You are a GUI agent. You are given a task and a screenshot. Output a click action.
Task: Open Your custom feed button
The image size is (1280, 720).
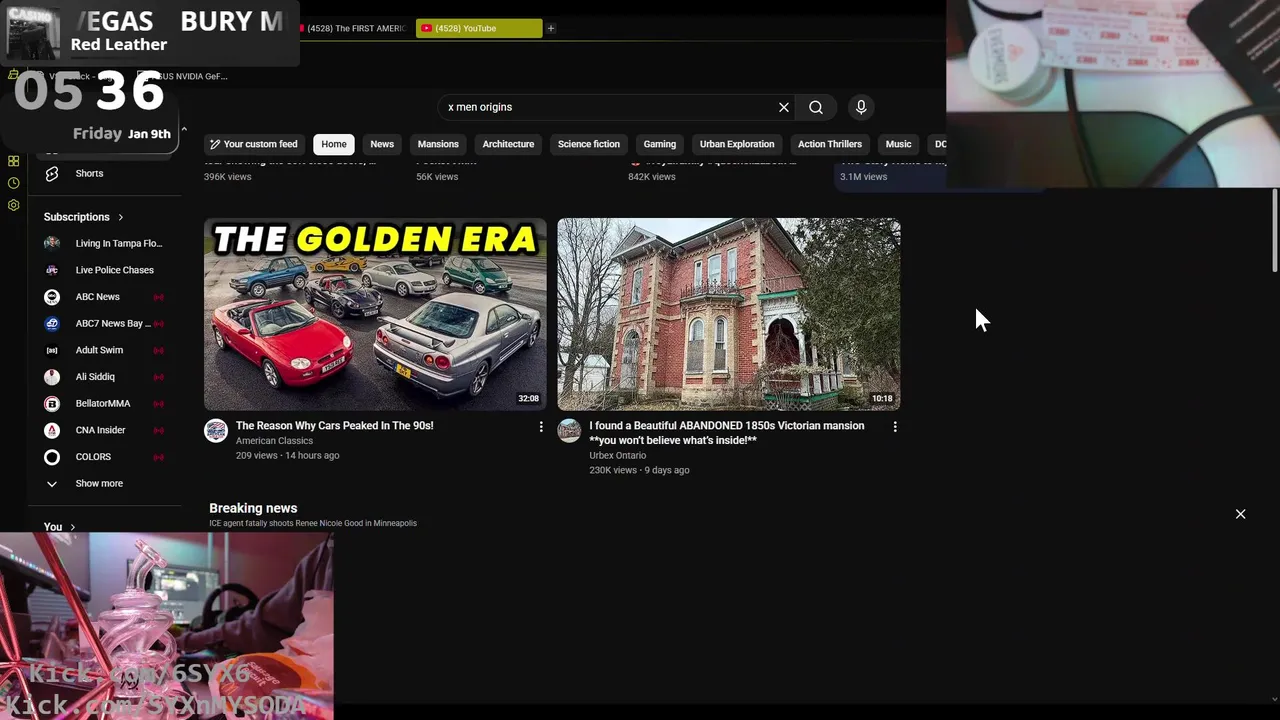[254, 144]
